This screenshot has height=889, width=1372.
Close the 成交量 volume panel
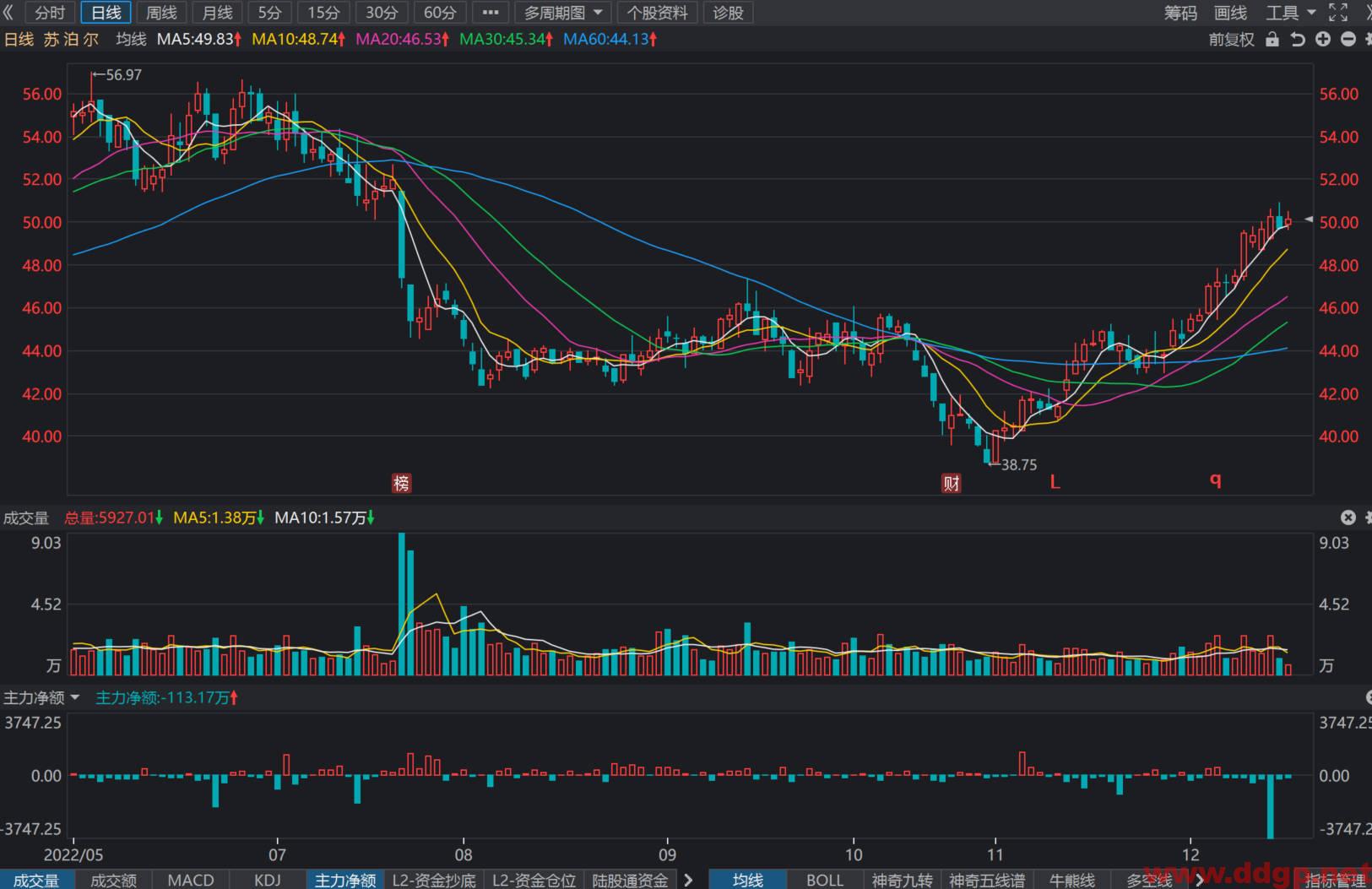point(1348,518)
